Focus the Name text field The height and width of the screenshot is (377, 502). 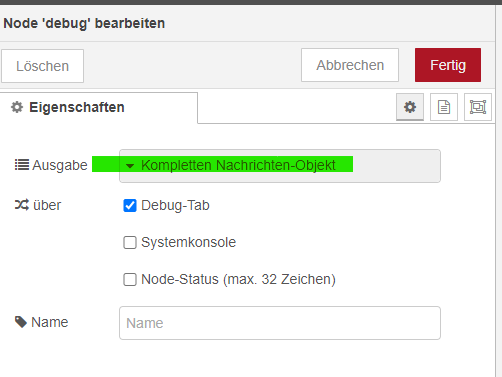280,323
